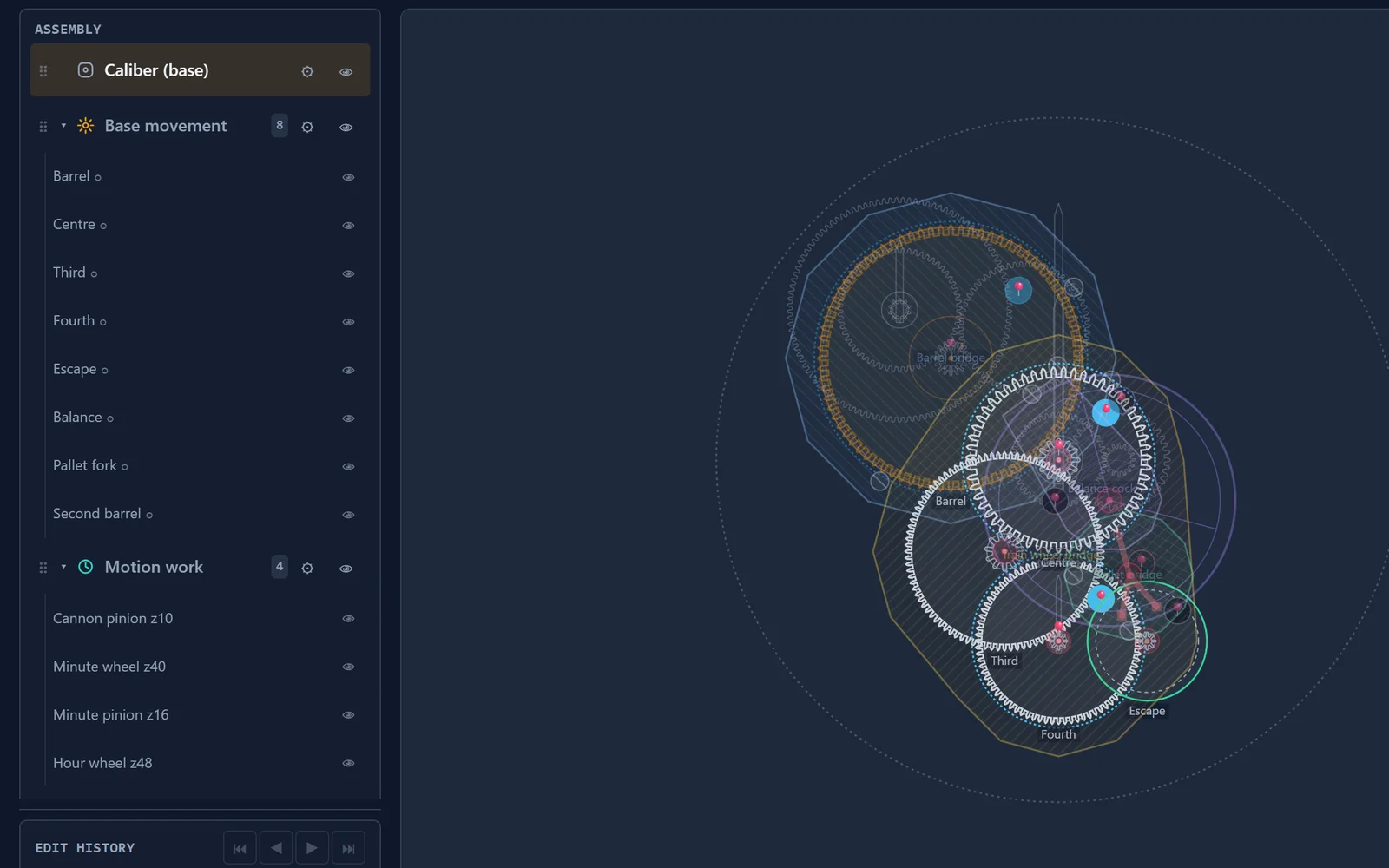Toggle visibility of Barrel

[x=348, y=177]
